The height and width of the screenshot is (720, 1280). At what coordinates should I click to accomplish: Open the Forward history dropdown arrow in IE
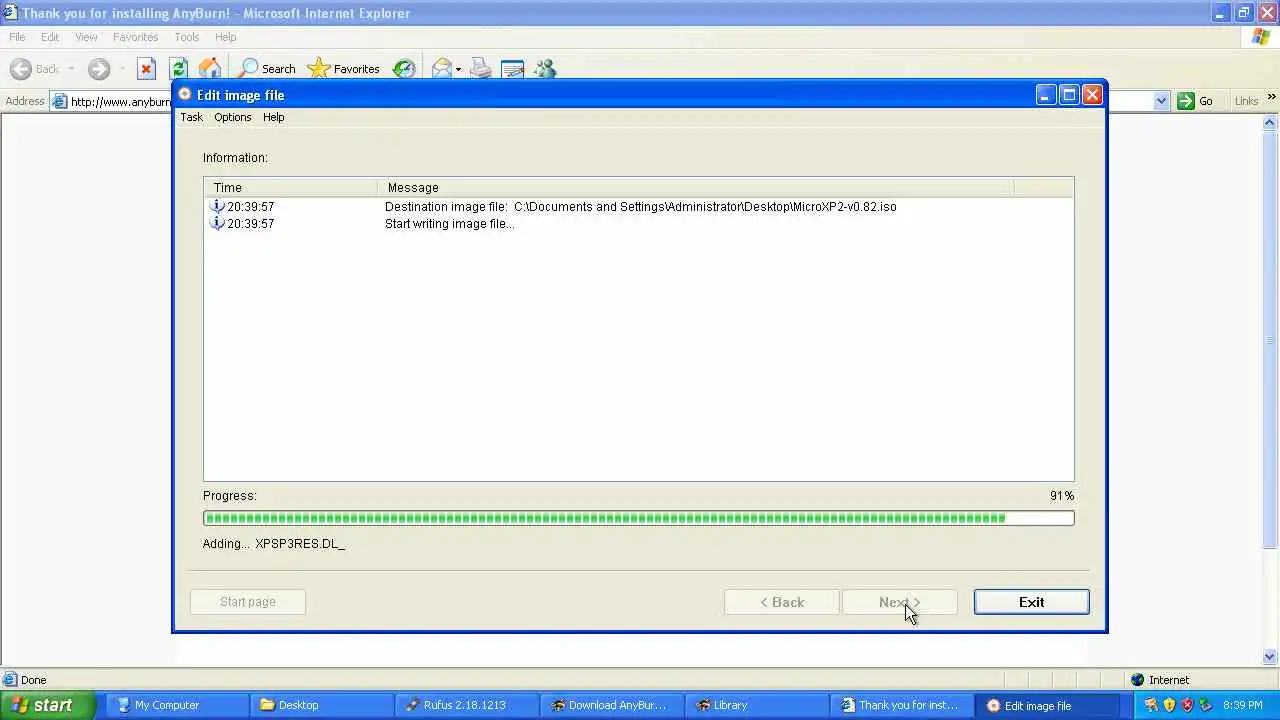tap(121, 69)
